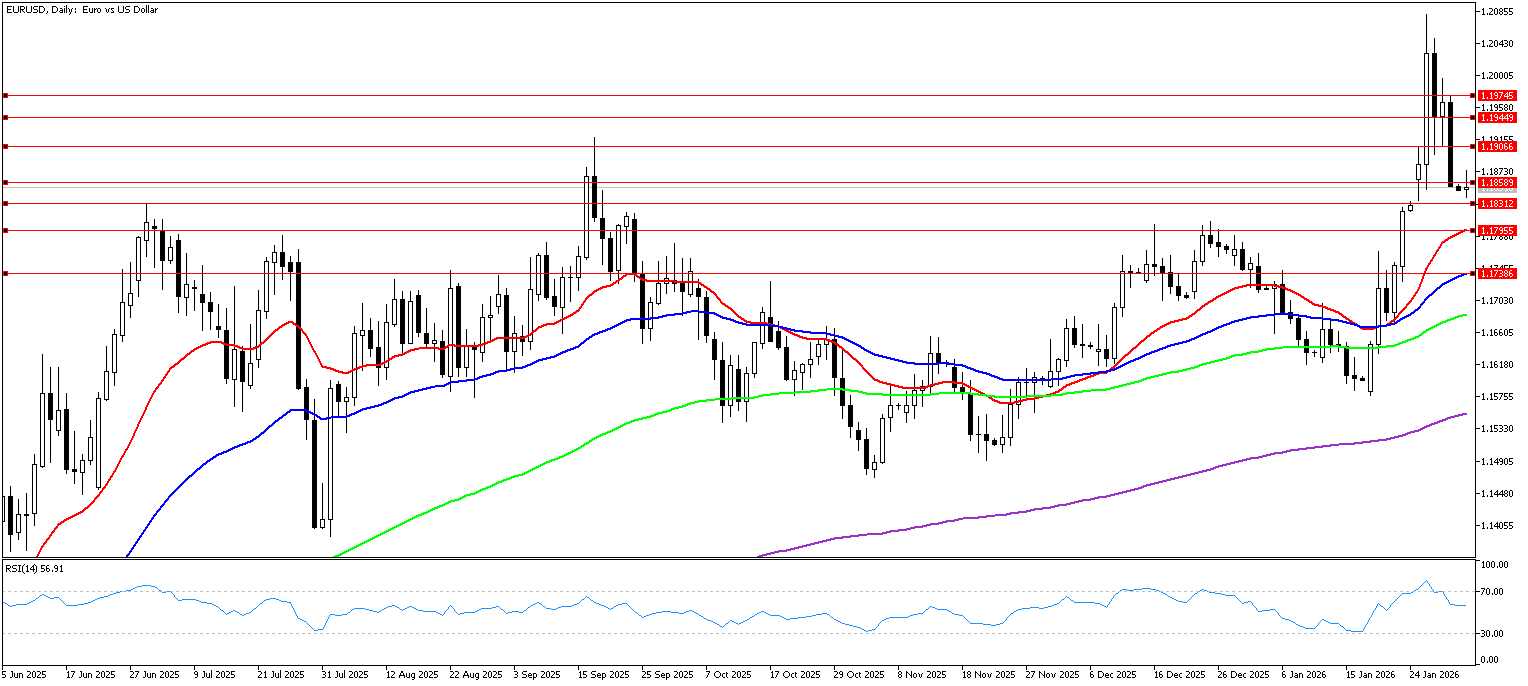Click the 1.15330 price axis value
Image resolution: width=1528 pixels, height=686 pixels.
pos(1498,429)
